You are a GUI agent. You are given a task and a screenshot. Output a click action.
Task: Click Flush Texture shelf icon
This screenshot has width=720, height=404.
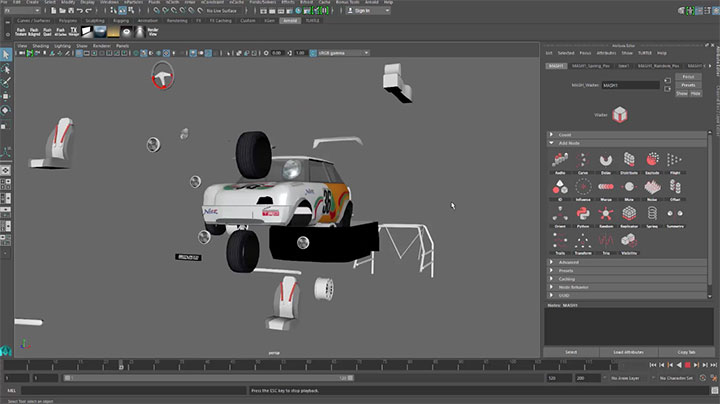coord(21,32)
